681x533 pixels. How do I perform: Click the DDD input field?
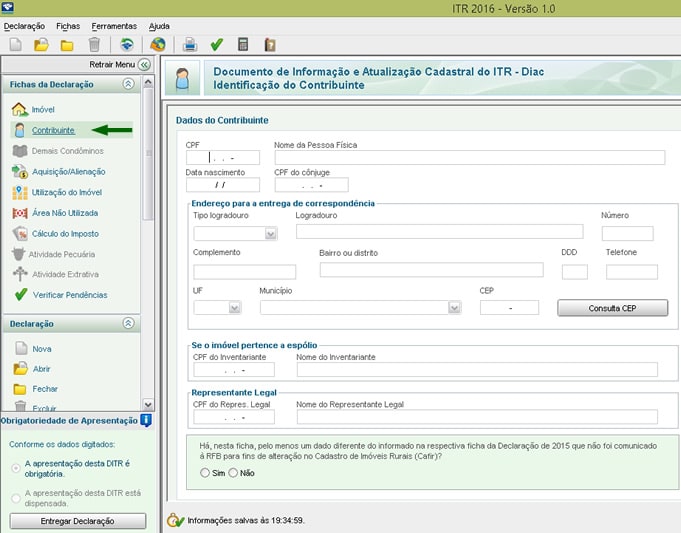click(575, 272)
